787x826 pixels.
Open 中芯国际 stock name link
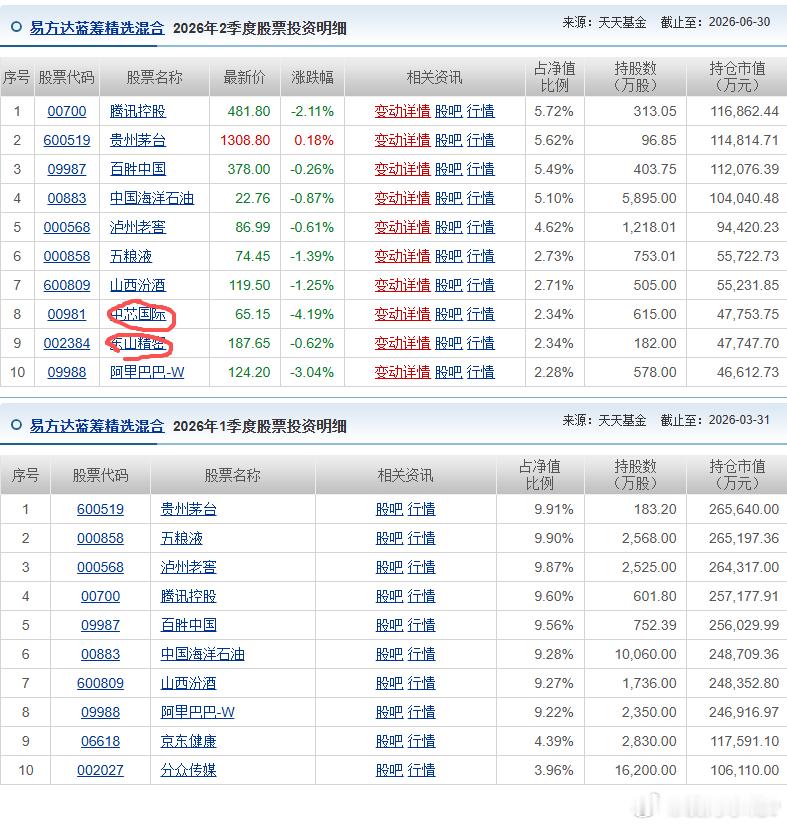[138, 314]
